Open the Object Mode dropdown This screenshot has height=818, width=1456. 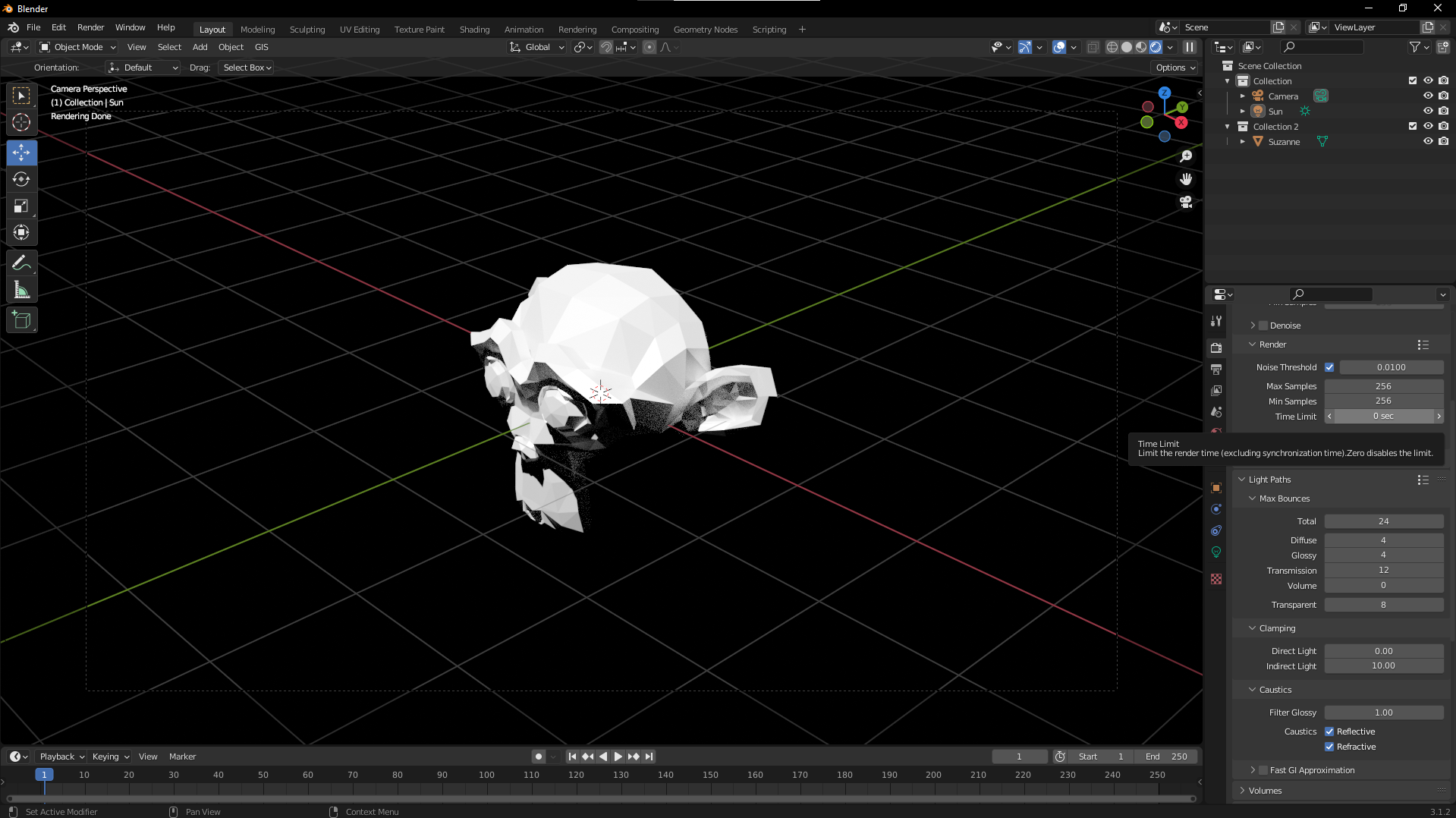click(77, 47)
